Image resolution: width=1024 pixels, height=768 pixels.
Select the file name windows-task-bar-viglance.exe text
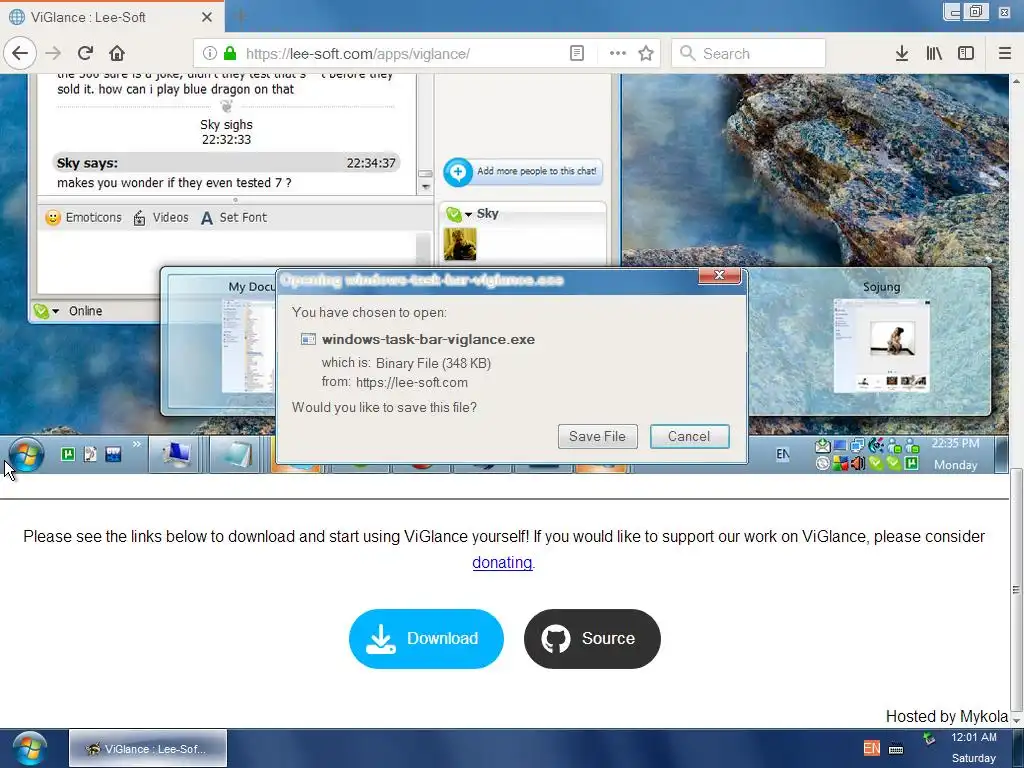428,339
